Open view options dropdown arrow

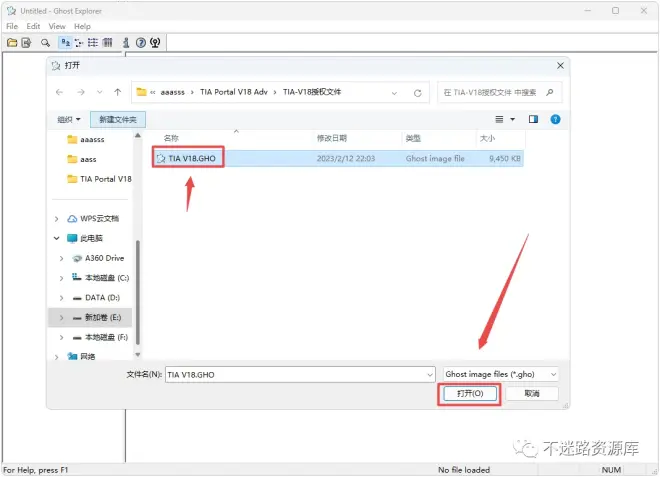pos(513,119)
